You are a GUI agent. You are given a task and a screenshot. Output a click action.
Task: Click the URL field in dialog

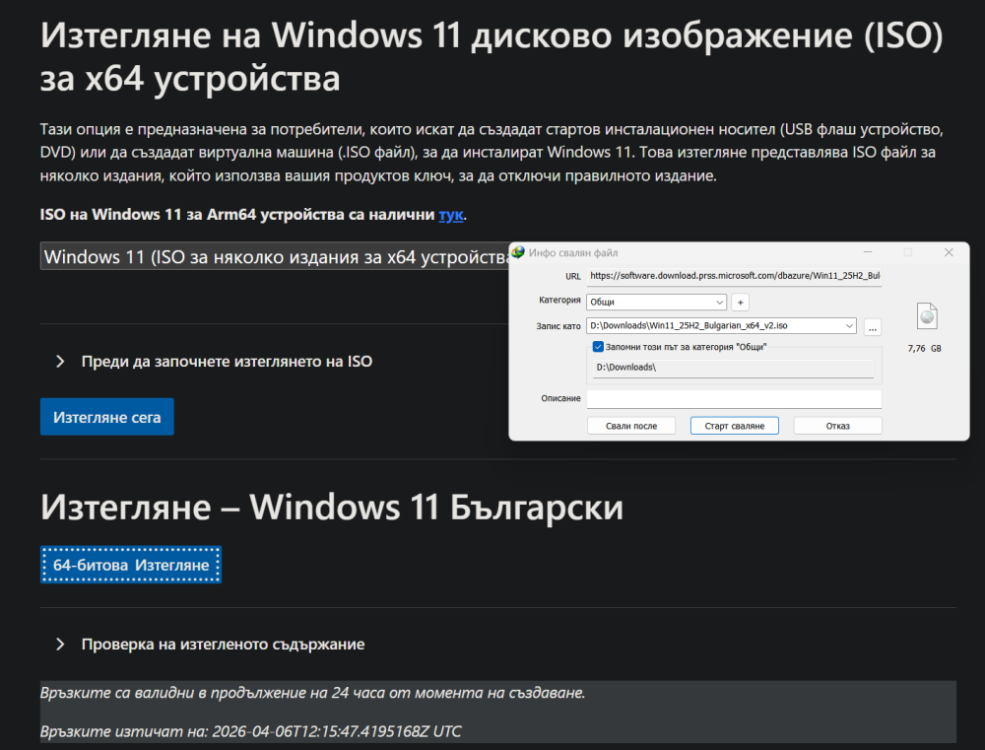tap(734, 276)
